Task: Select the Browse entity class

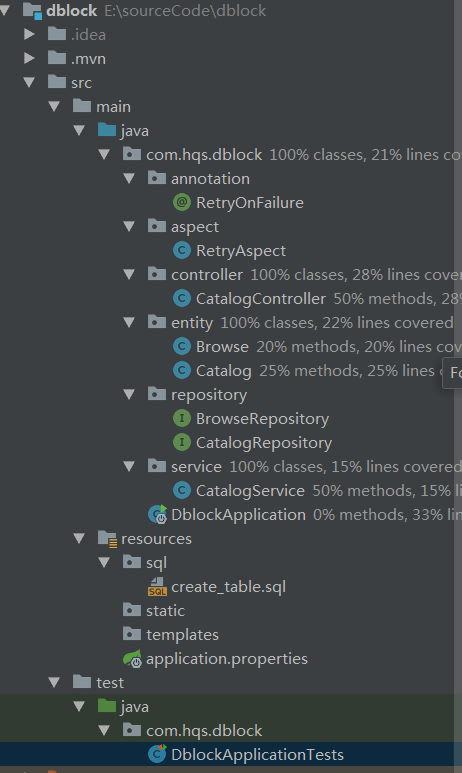Action: pyautogui.click(x=222, y=347)
